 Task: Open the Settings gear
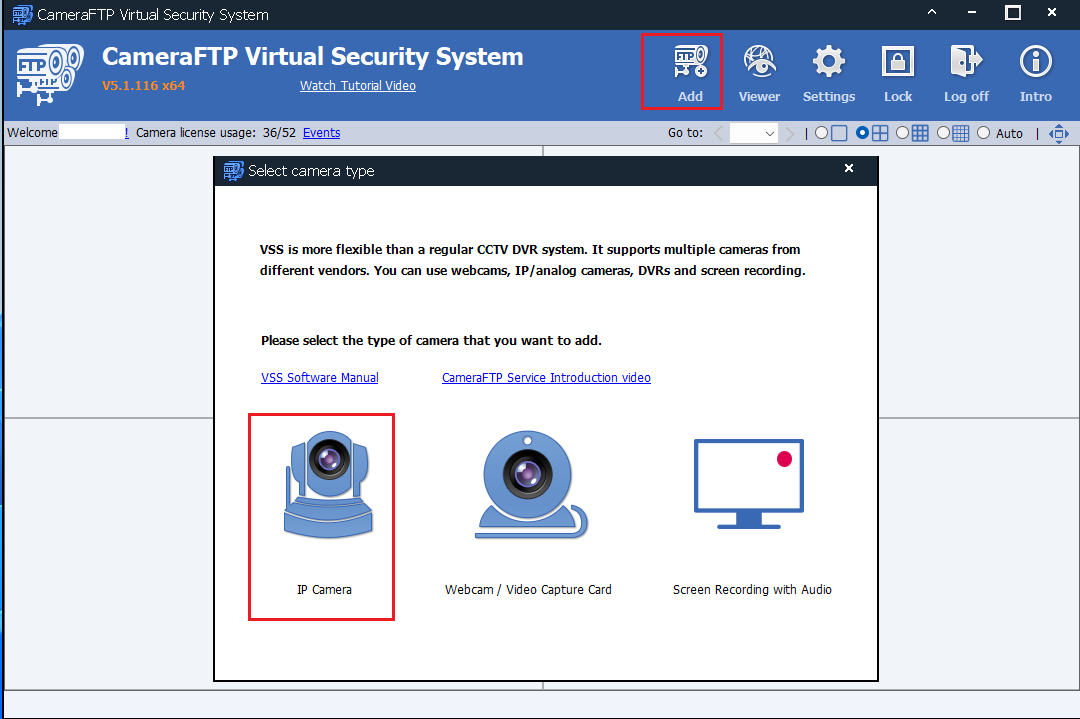click(828, 71)
